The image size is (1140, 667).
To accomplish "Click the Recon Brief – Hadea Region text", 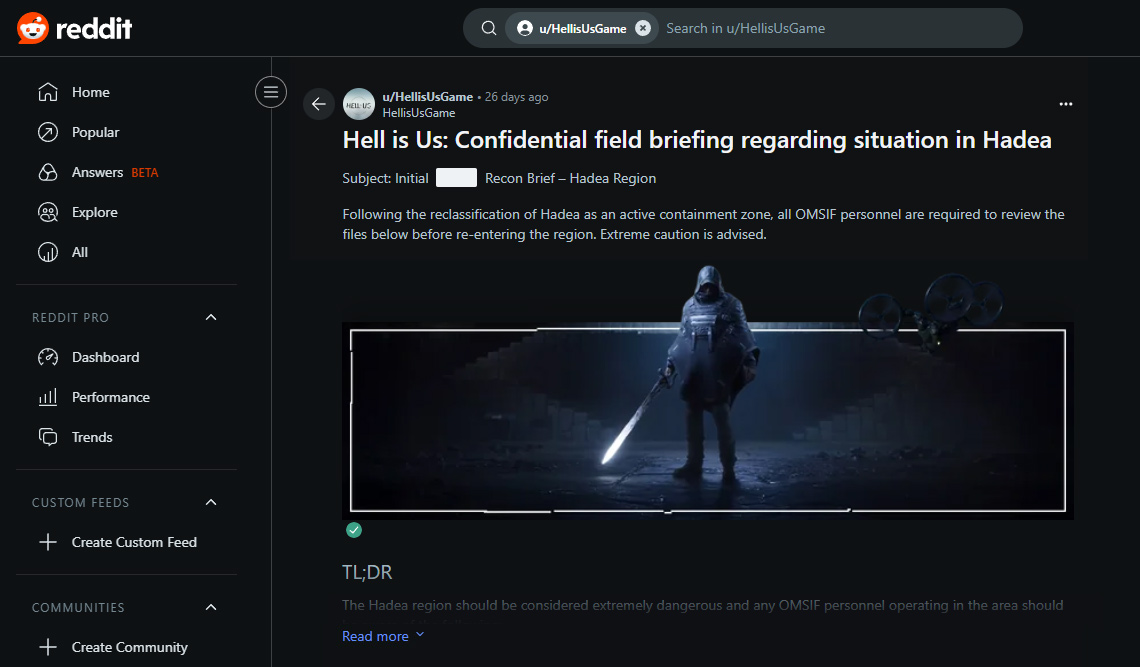I will click(x=571, y=178).
